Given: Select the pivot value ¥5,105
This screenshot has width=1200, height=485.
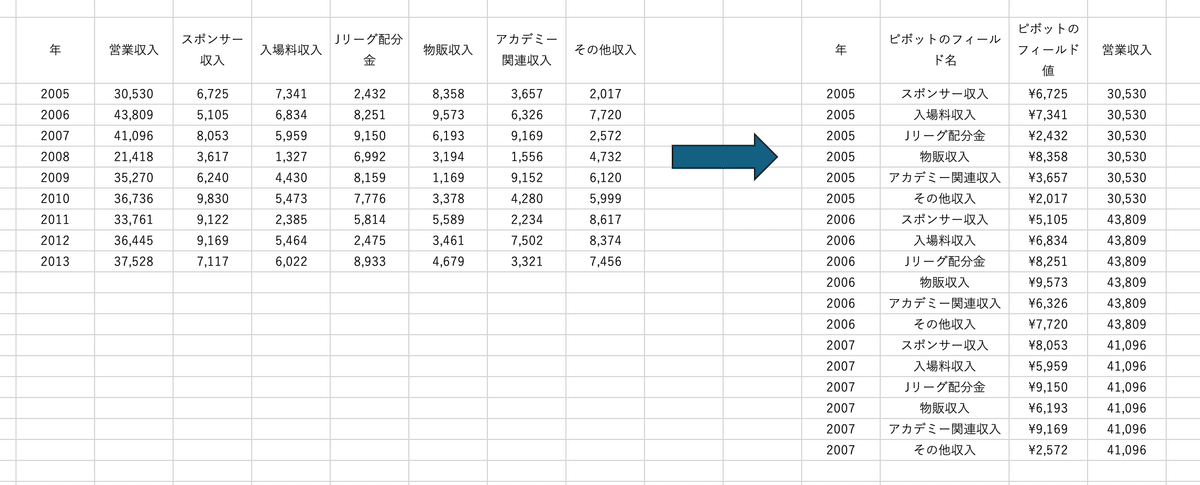Looking at the screenshot, I should (1047, 219).
